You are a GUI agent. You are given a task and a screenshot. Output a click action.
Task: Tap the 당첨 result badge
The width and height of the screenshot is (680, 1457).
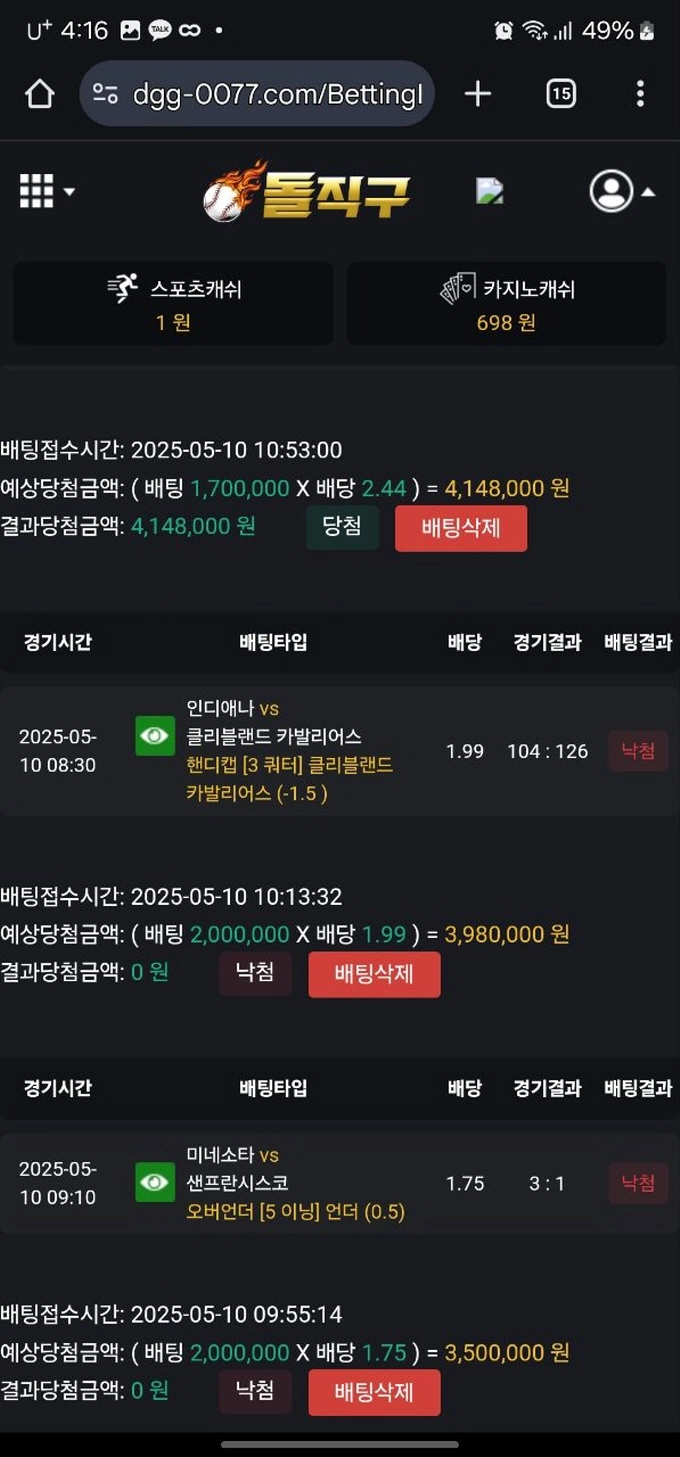(342, 527)
